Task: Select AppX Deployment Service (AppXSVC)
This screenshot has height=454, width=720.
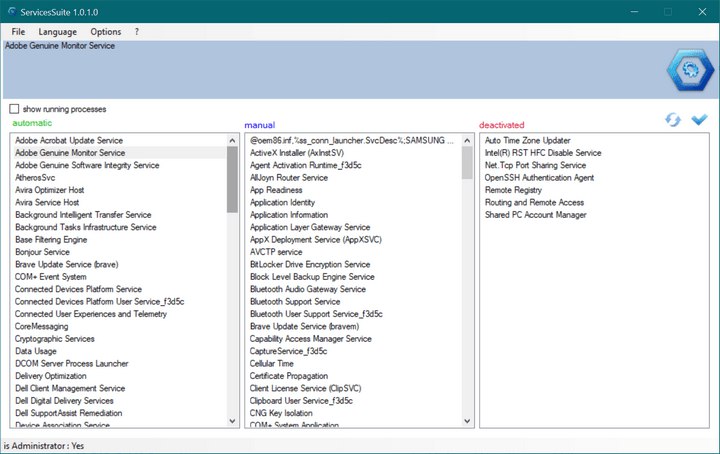Action: [315, 240]
